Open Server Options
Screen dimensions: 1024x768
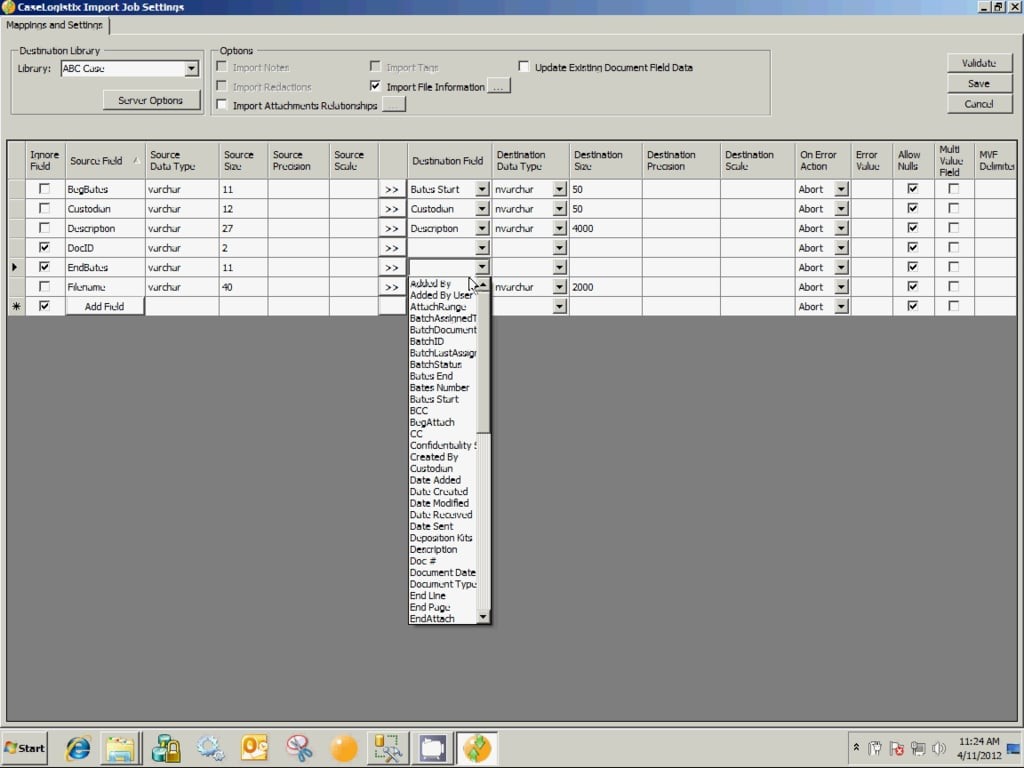[x=151, y=100]
